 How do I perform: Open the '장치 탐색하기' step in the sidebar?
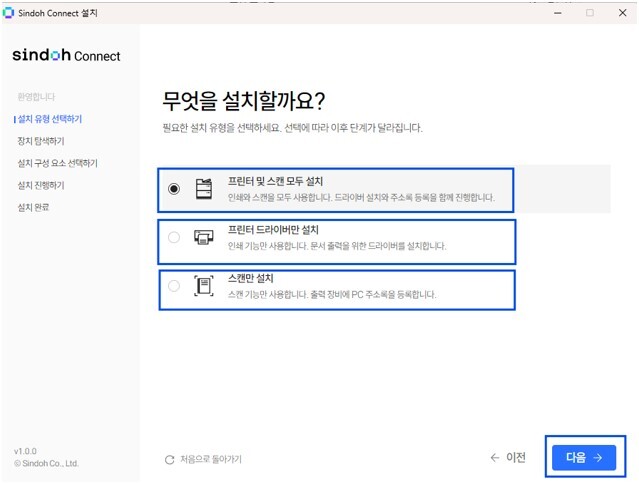tap(41, 141)
